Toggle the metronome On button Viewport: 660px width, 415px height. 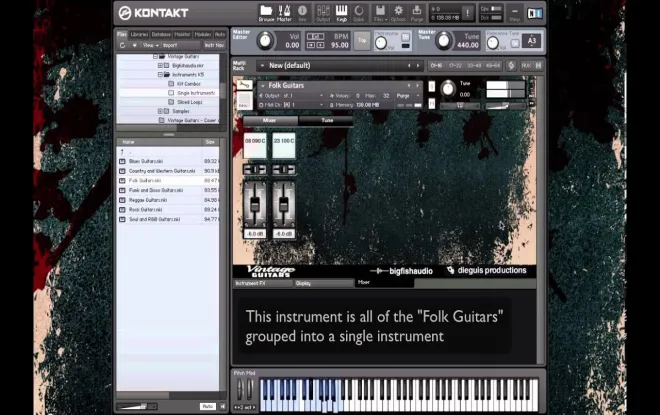[x=405, y=37]
